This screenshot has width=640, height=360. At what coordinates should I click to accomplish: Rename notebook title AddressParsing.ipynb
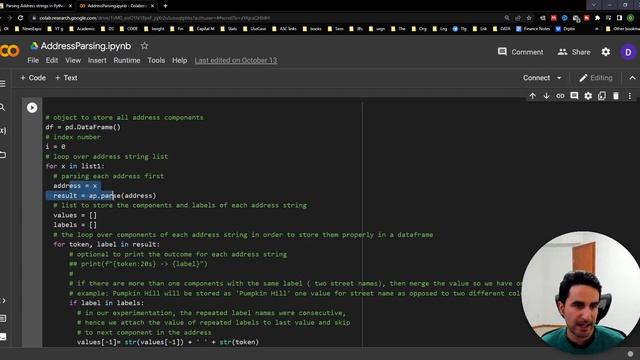pyautogui.click(x=86, y=46)
